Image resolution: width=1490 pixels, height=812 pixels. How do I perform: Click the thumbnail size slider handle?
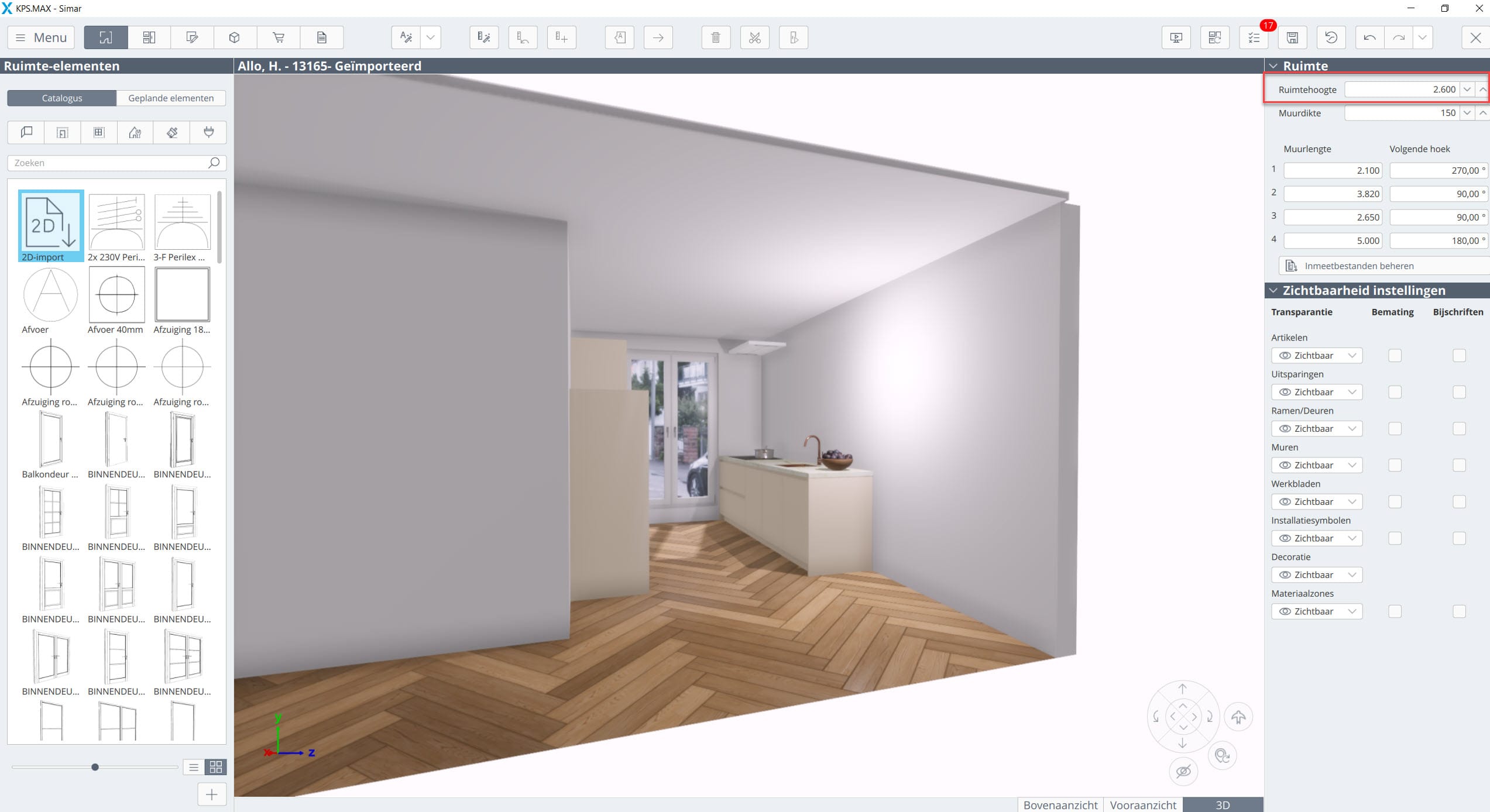(x=95, y=767)
